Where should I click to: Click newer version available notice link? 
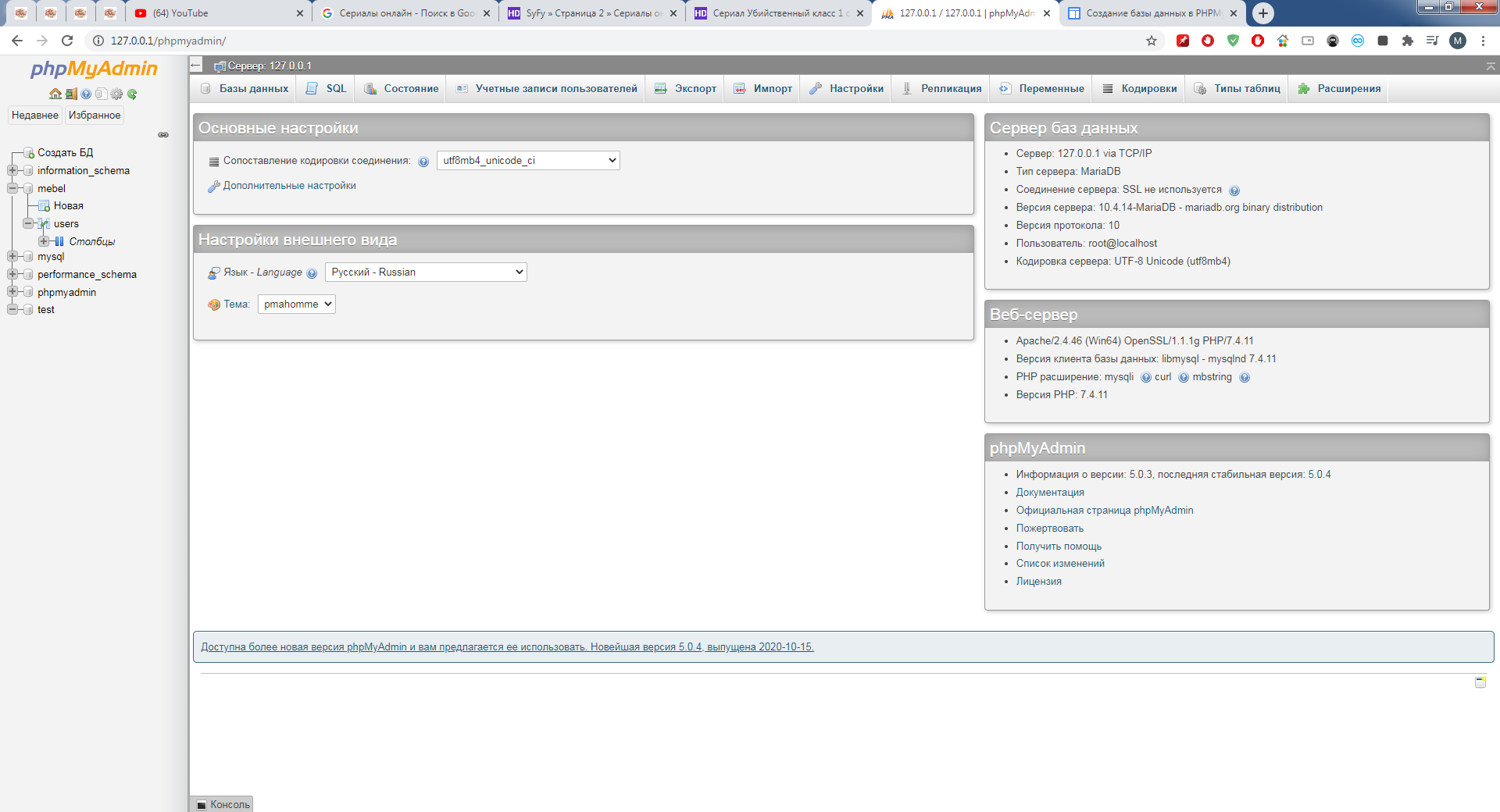507,647
